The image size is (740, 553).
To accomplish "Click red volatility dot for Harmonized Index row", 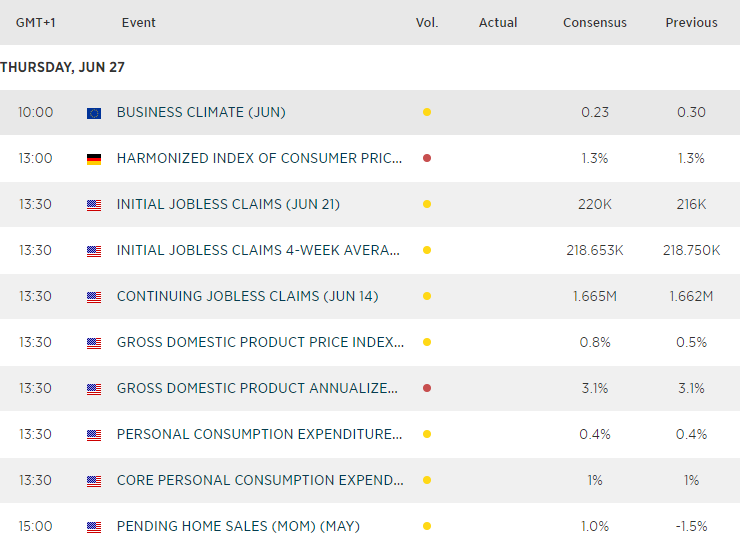I will pos(427,159).
